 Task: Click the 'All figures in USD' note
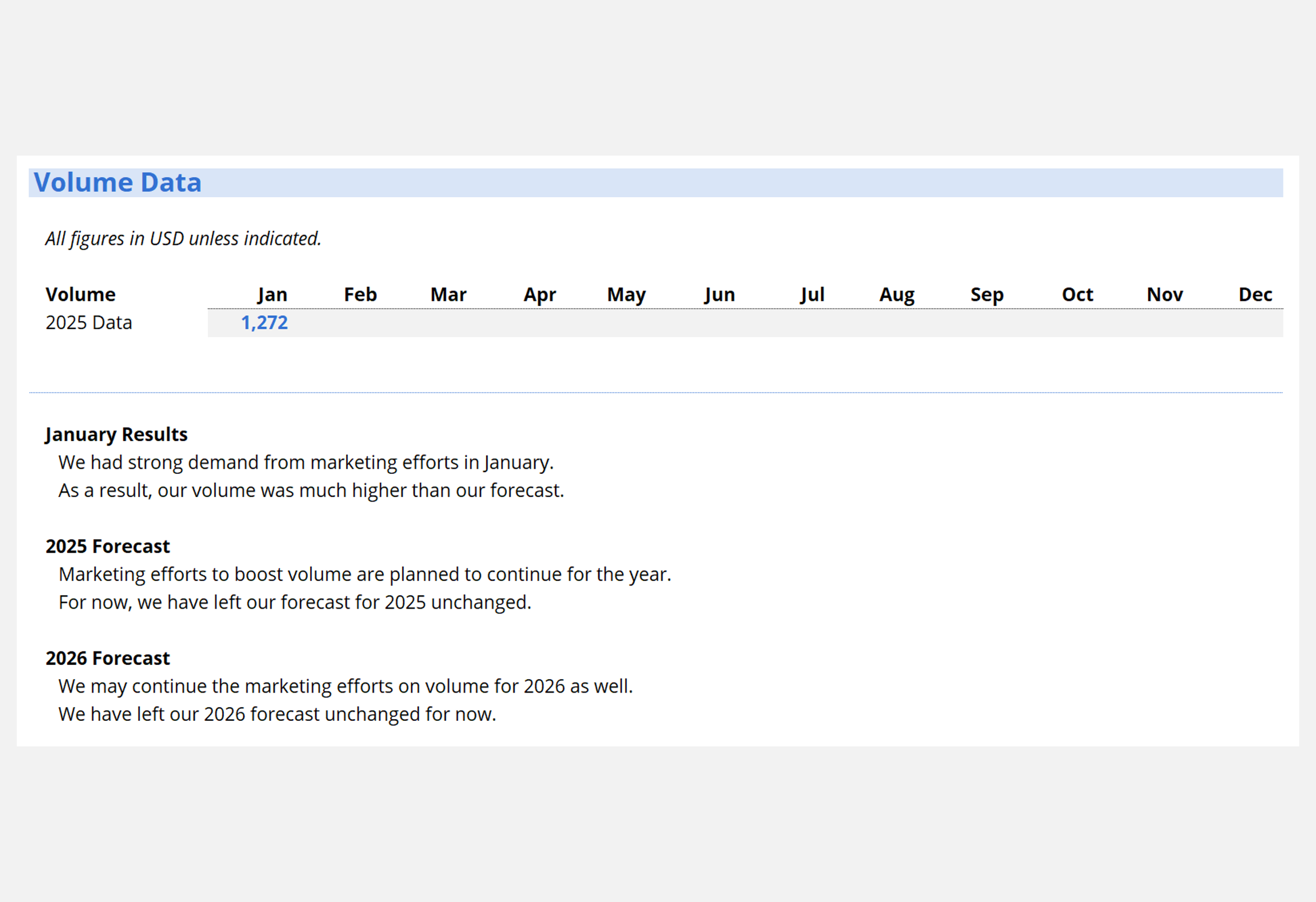point(183,238)
